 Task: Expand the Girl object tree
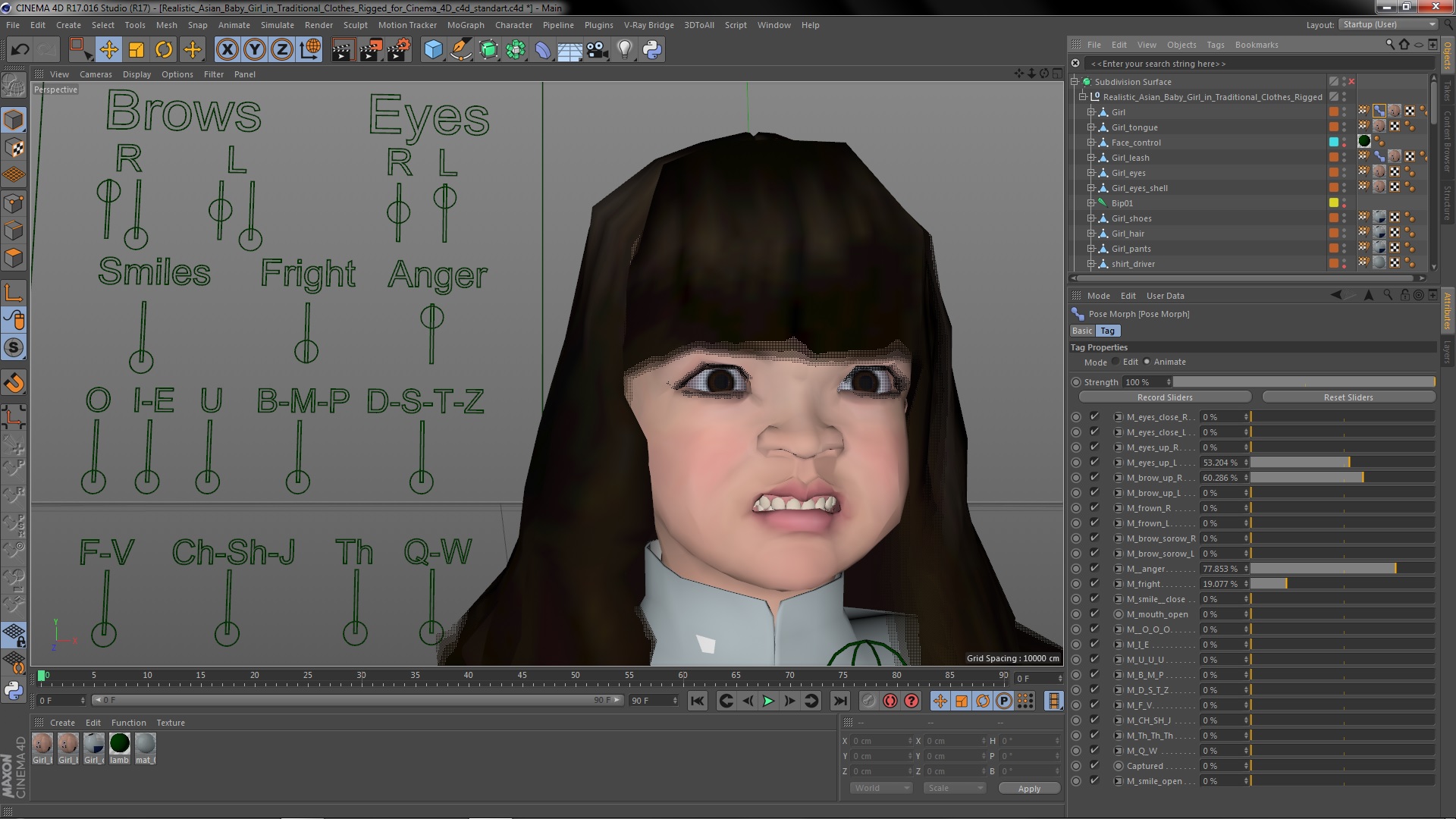[1091, 112]
